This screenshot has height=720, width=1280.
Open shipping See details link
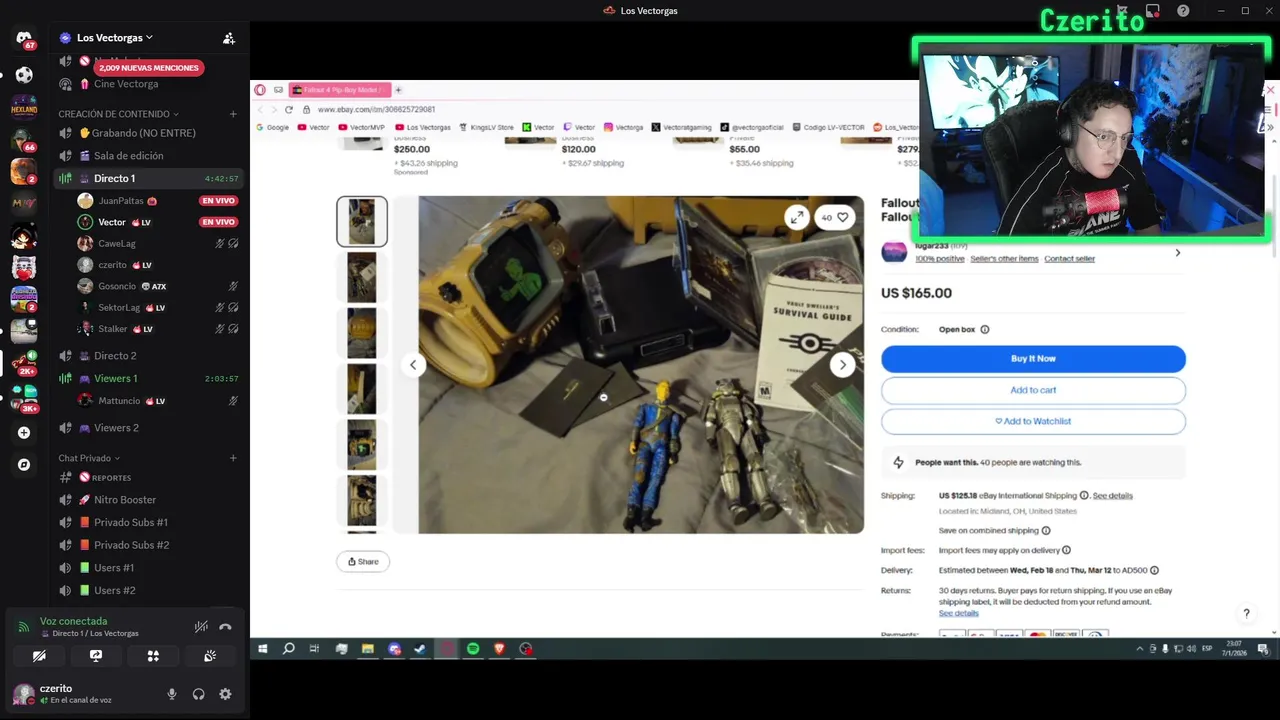[1112, 496]
